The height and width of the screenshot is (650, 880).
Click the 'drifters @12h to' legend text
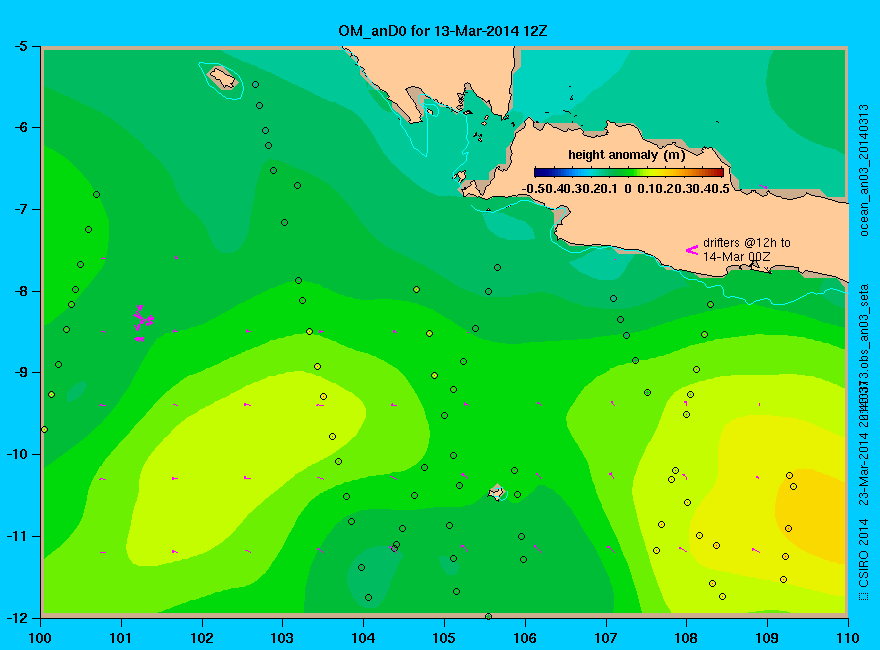coord(746,243)
